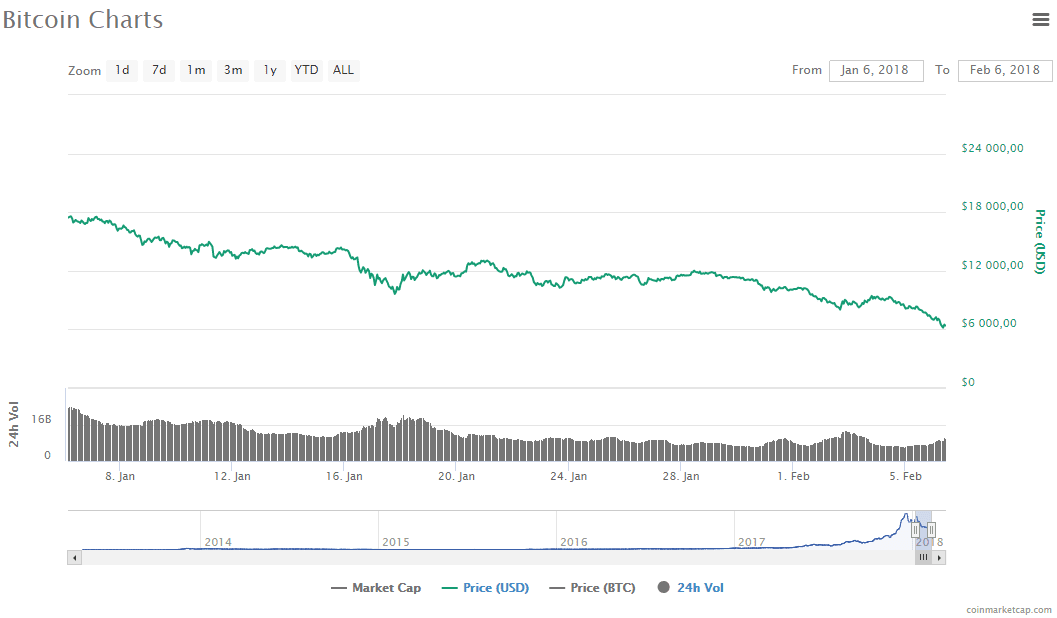The height and width of the screenshot is (618, 1057).
Task: Click the '16. Jan' date axis label
Action: pyautogui.click(x=344, y=476)
